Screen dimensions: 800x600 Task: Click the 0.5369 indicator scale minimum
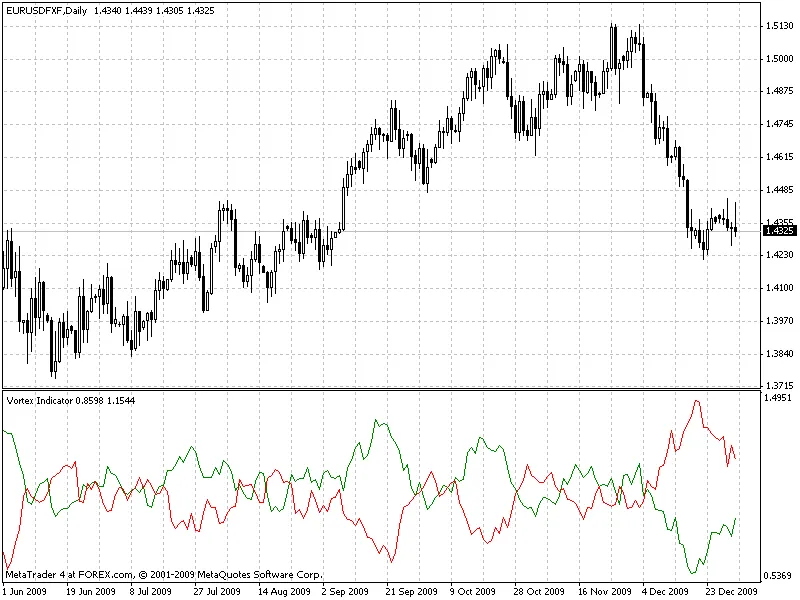(x=780, y=575)
